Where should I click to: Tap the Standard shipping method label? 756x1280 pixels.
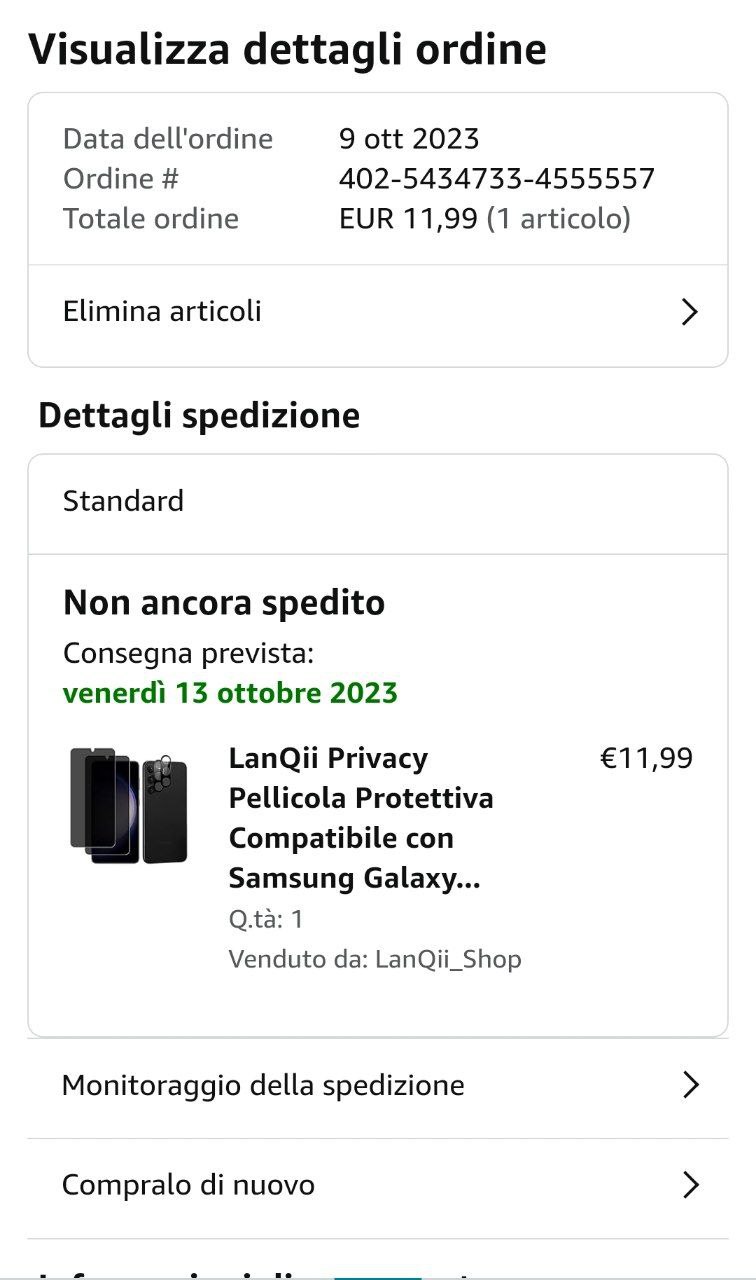point(123,501)
